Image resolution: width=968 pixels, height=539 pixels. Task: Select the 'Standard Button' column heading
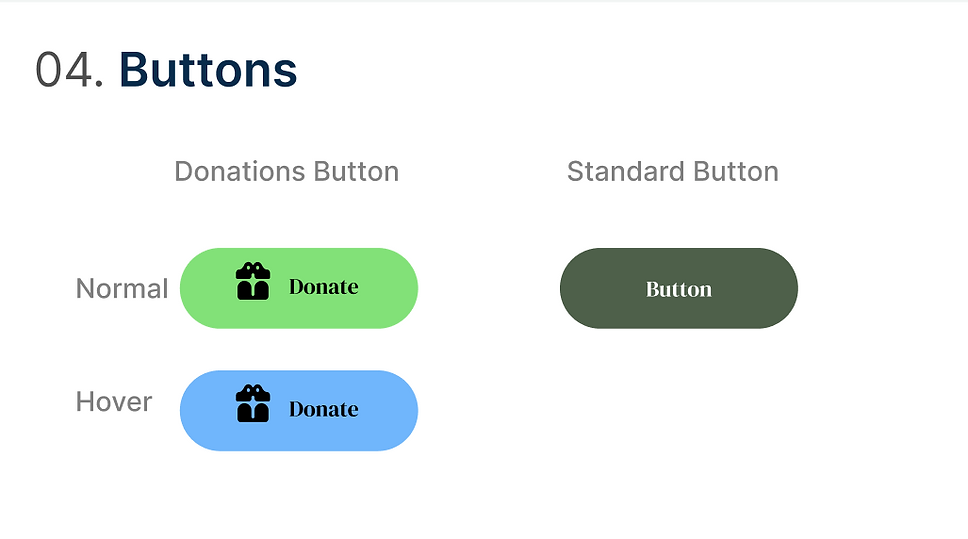pos(673,172)
